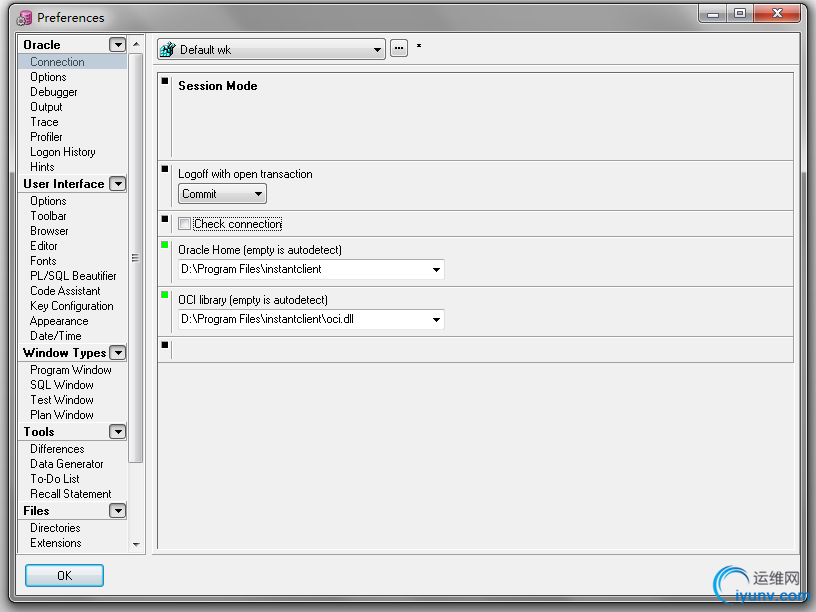Screen dimensions: 816x612
Task: Click the preference set icon beside Default wk
Action: click(x=168, y=49)
